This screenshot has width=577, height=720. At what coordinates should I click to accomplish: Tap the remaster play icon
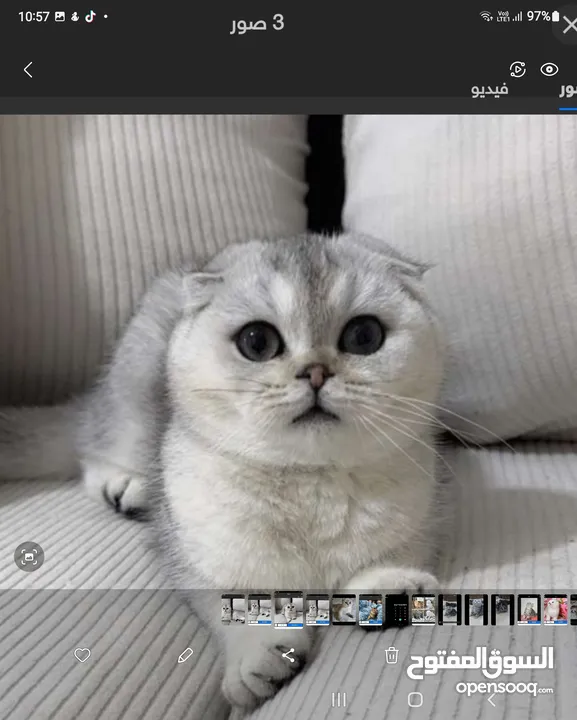(x=518, y=69)
